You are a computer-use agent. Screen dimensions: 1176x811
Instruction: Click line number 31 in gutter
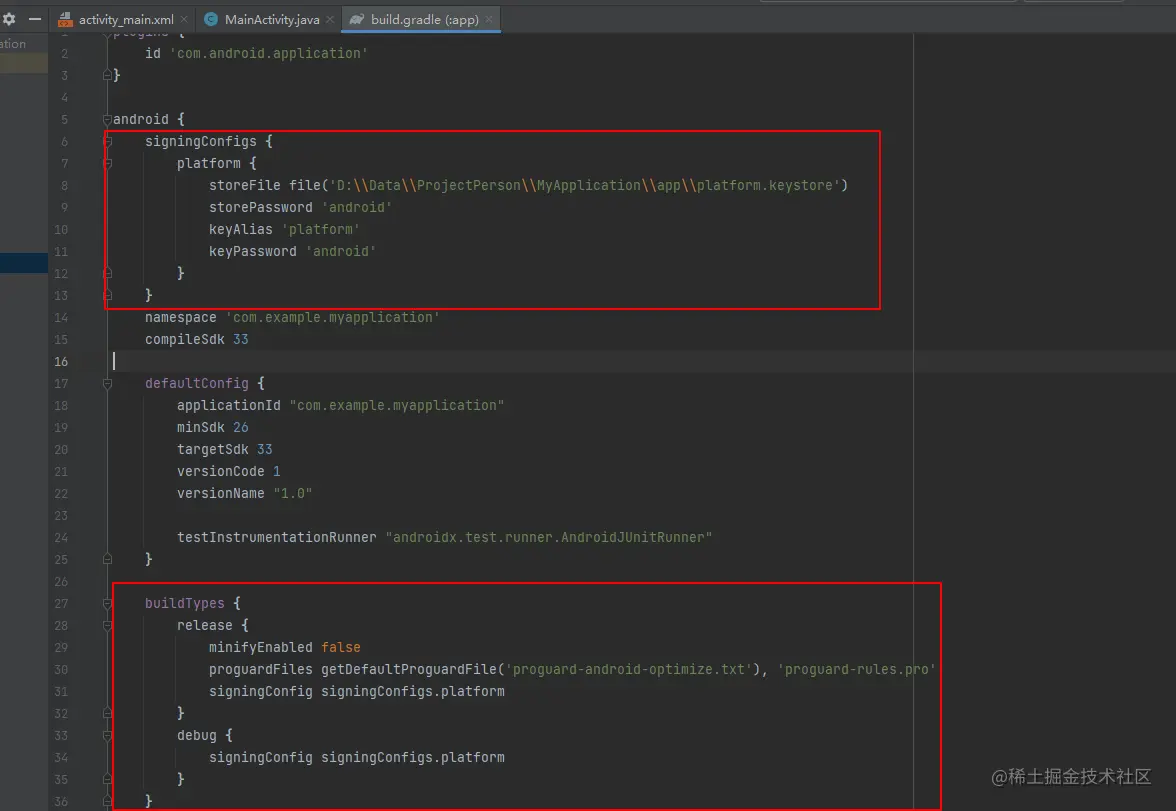tap(61, 691)
